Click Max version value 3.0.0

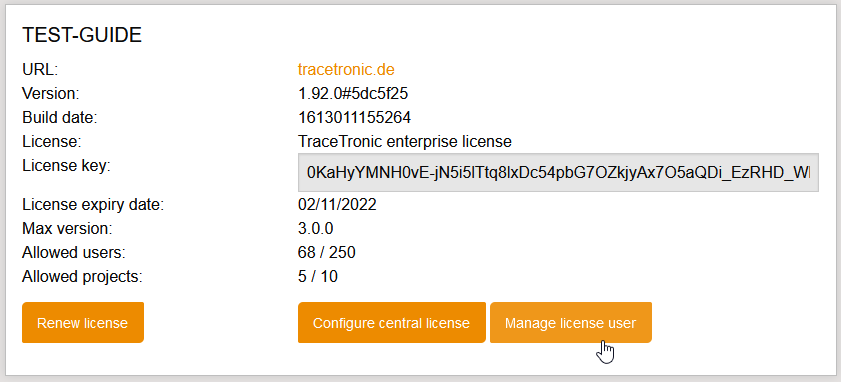[x=315, y=229]
